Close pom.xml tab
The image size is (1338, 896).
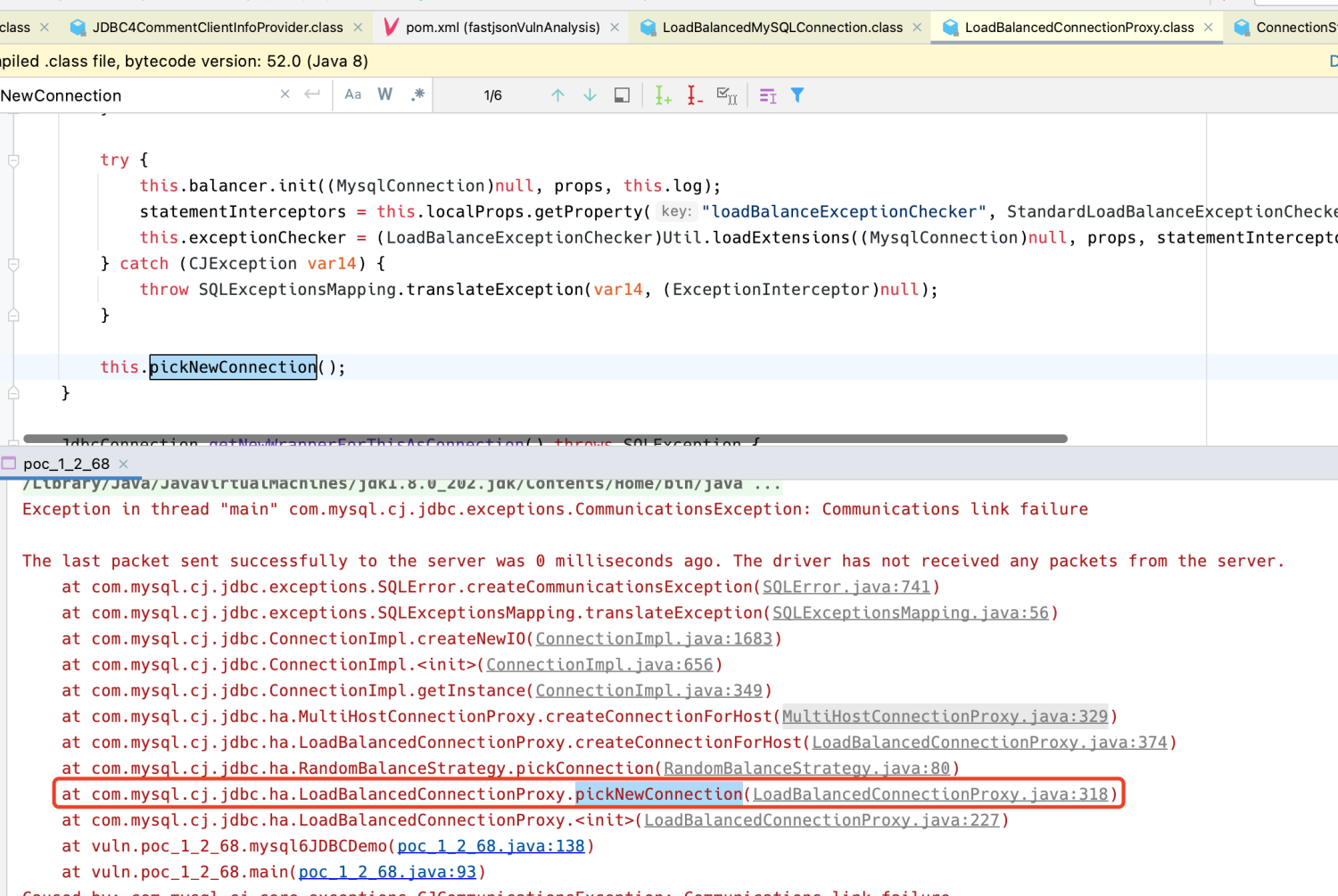tap(615, 28)
